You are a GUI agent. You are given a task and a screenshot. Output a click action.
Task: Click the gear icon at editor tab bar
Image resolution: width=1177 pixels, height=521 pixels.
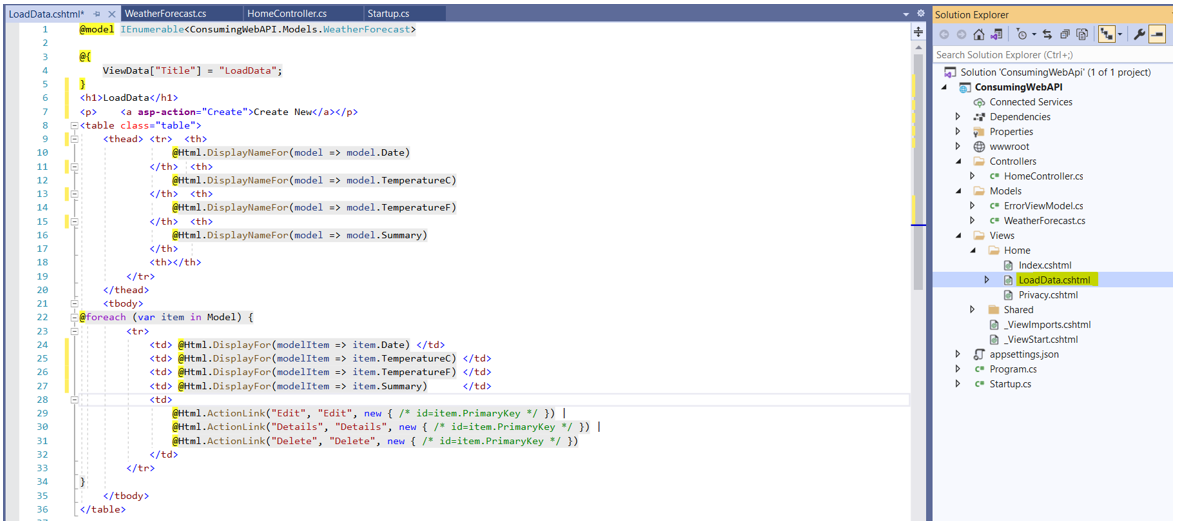click(x=920, y=14)
